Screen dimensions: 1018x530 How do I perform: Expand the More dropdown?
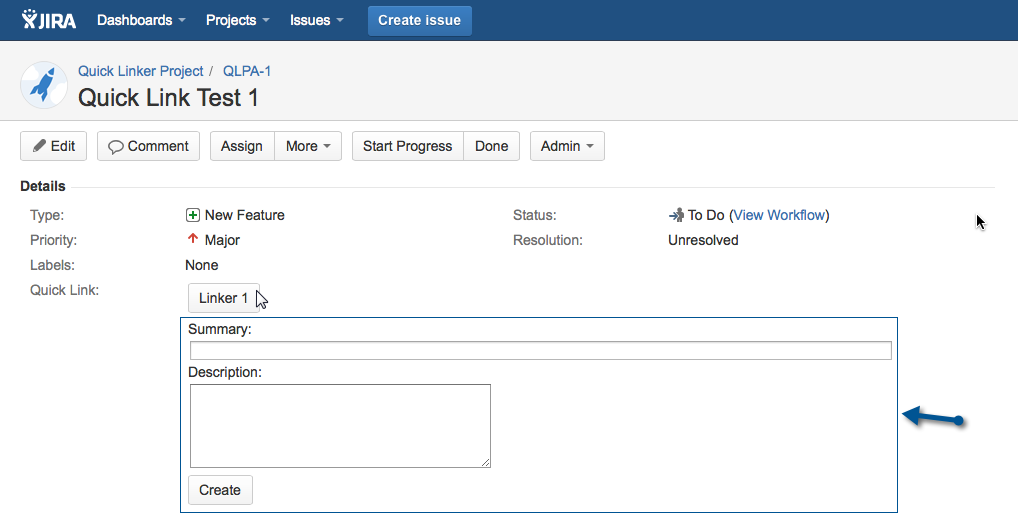308,146
